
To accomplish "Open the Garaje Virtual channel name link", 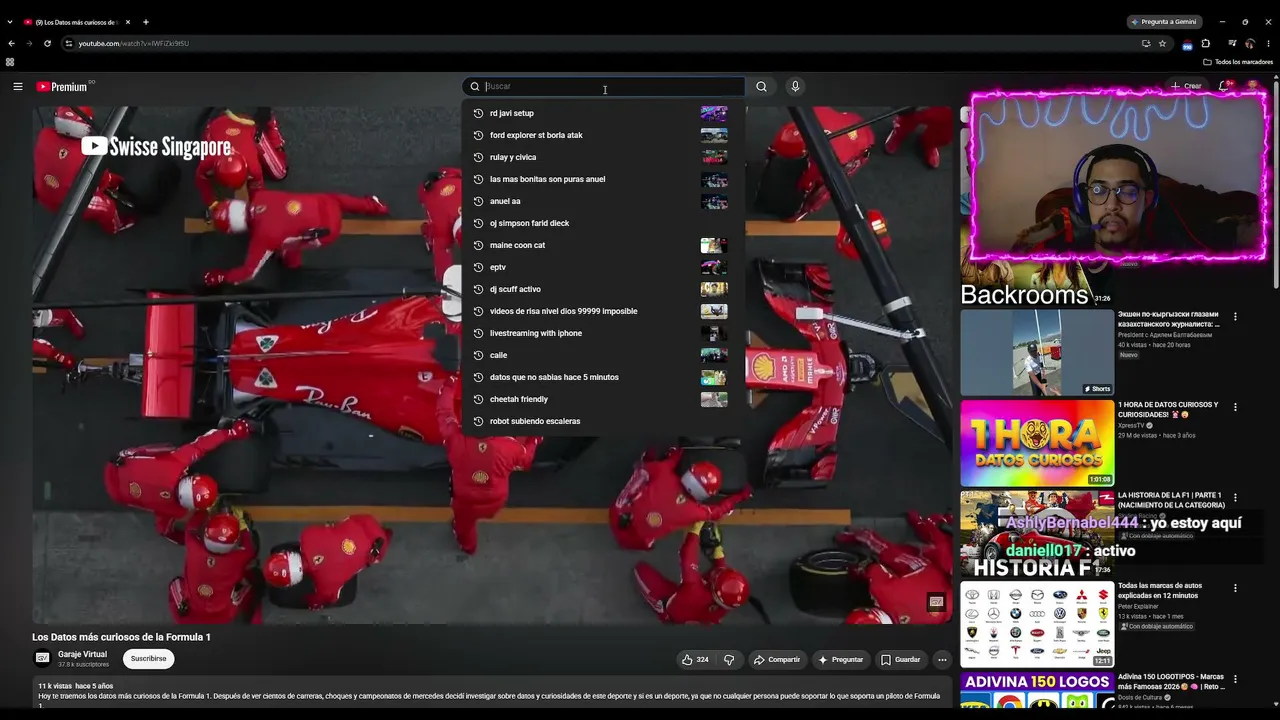I will (82, 654).
